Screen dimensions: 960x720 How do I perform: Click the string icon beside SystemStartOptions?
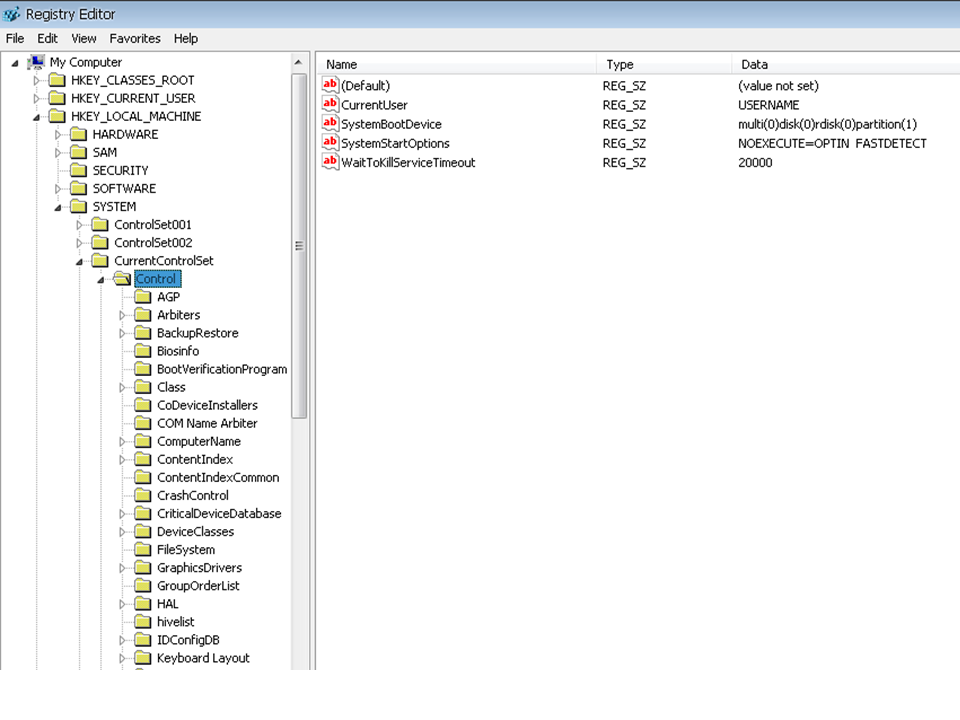pyautogui.click(x=330, y=142)
